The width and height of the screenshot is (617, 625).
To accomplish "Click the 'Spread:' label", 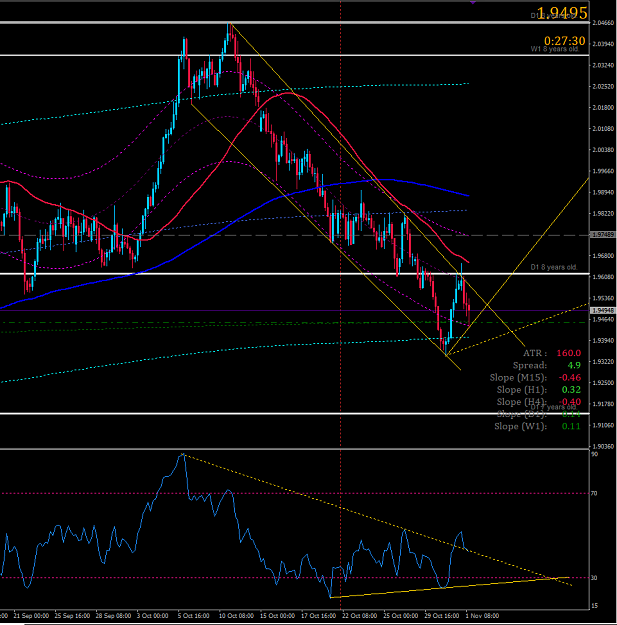I will coord(530,365).
